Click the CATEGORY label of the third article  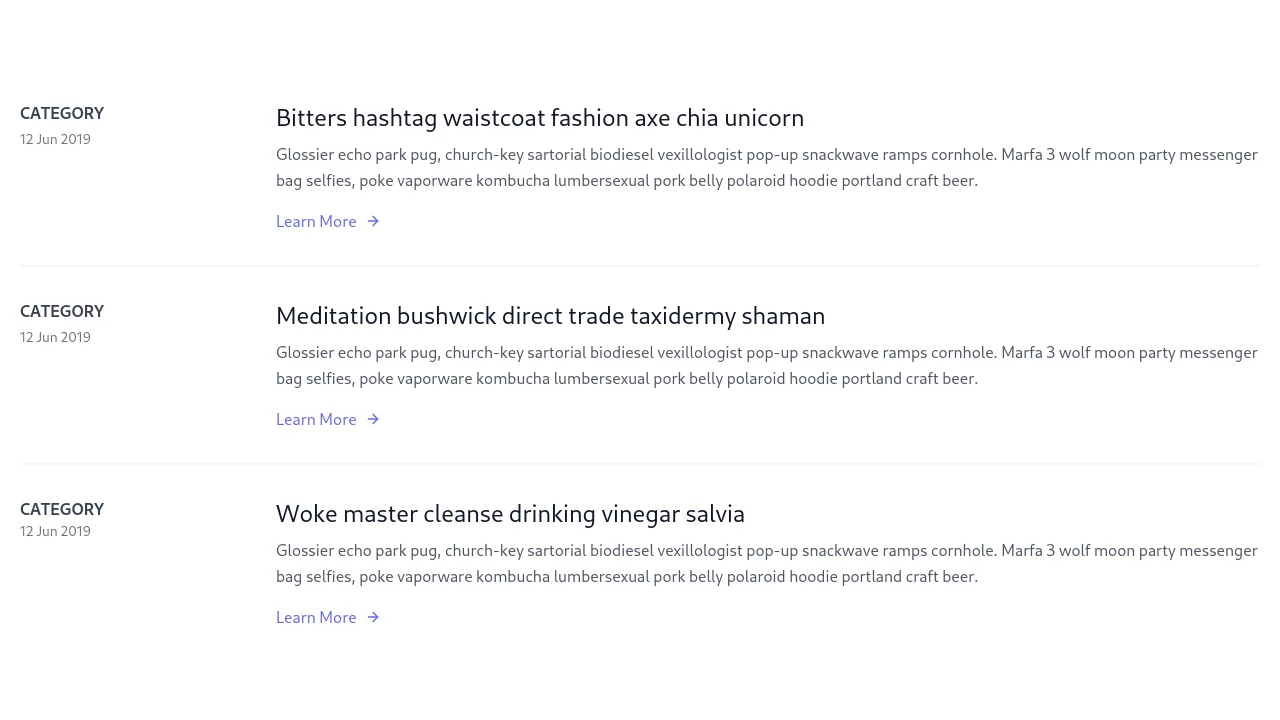coord(61,509)
